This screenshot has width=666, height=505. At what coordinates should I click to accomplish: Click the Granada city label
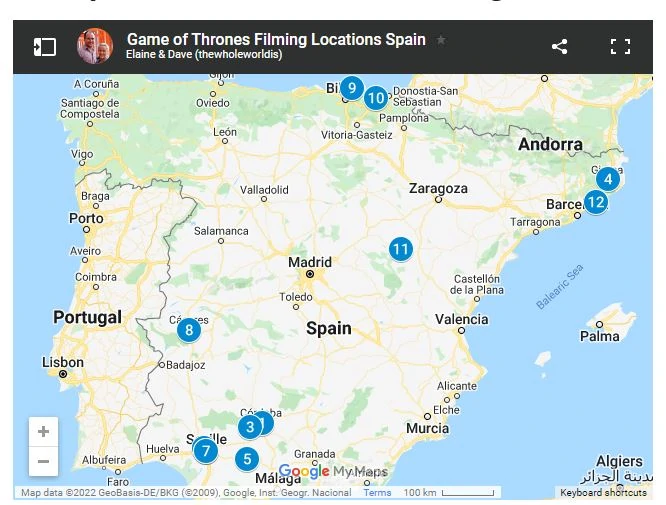click(314, 454)
